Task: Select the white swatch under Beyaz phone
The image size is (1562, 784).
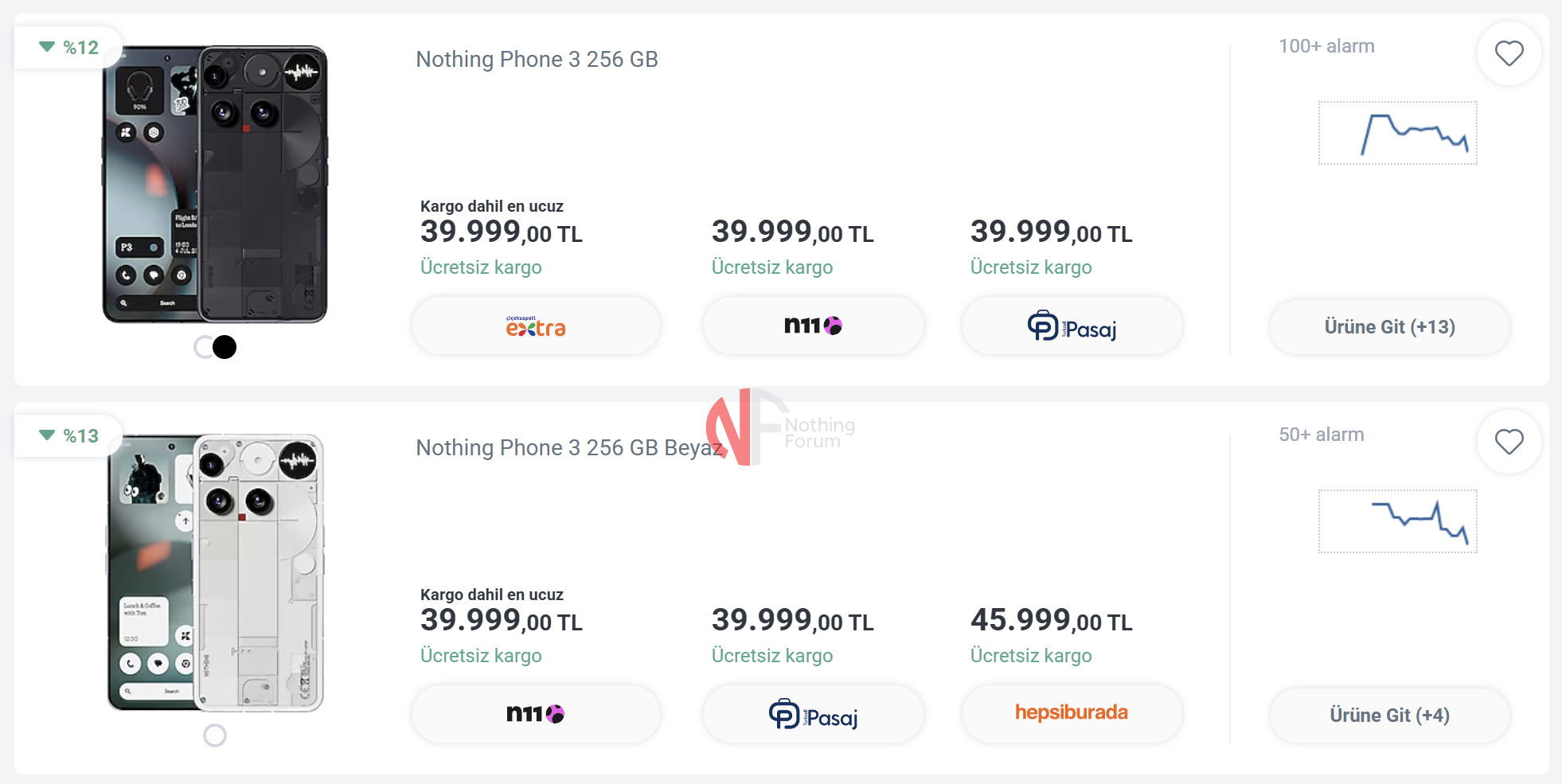Action: tap(215, 735)
